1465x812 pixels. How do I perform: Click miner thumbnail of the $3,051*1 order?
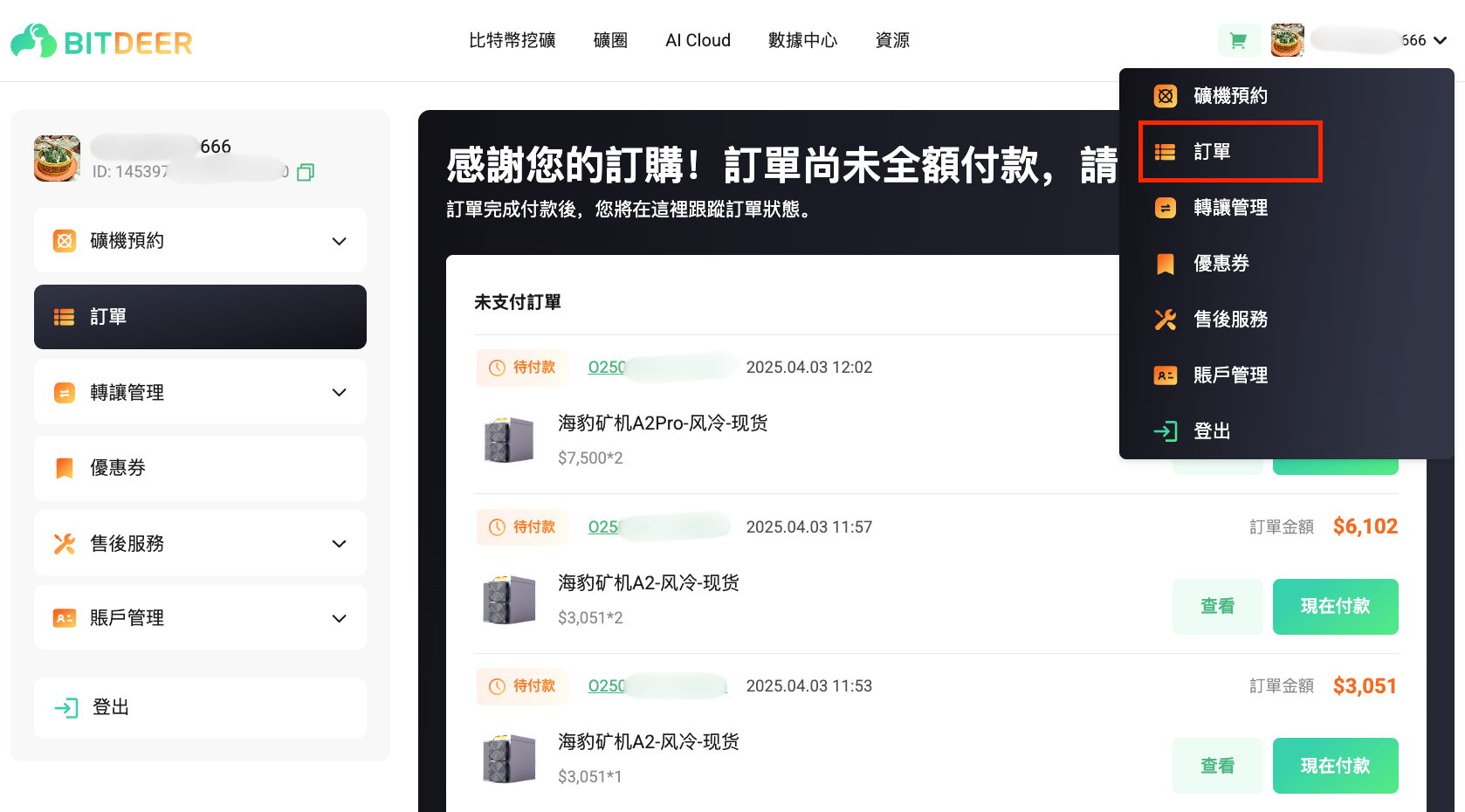(x=509, y=759)
